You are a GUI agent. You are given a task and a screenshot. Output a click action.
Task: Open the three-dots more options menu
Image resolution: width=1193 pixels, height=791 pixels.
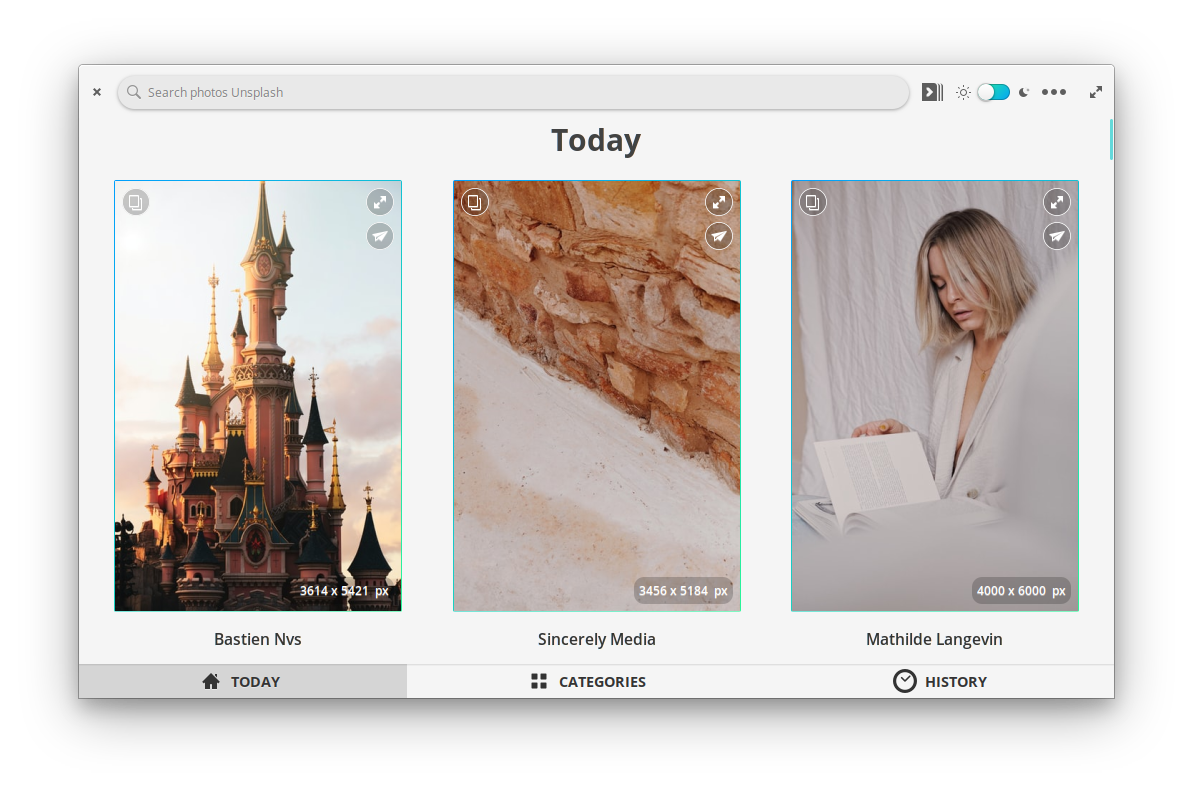tap(1054, 92)
